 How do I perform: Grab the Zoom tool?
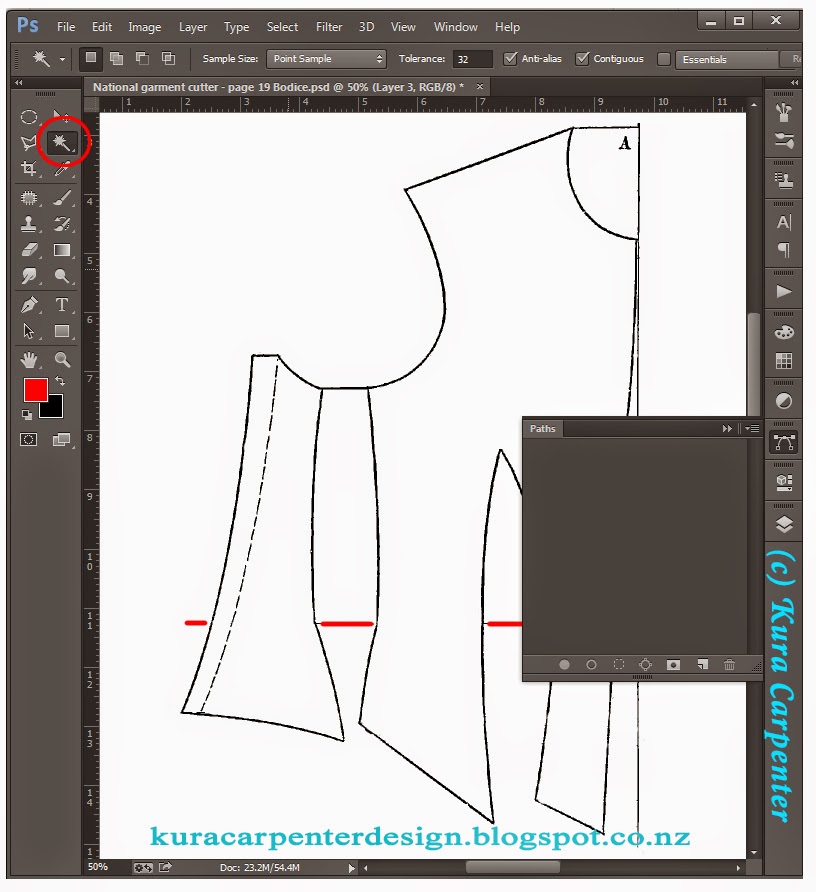(62, 359)
